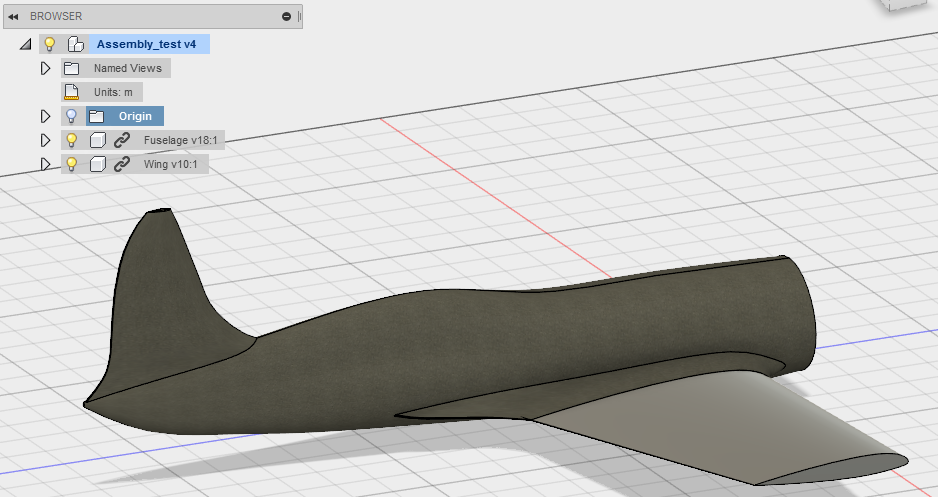Click the Browser panel minimize circle icon
This screenshot has width=938, height=497.
click(287, 17)
